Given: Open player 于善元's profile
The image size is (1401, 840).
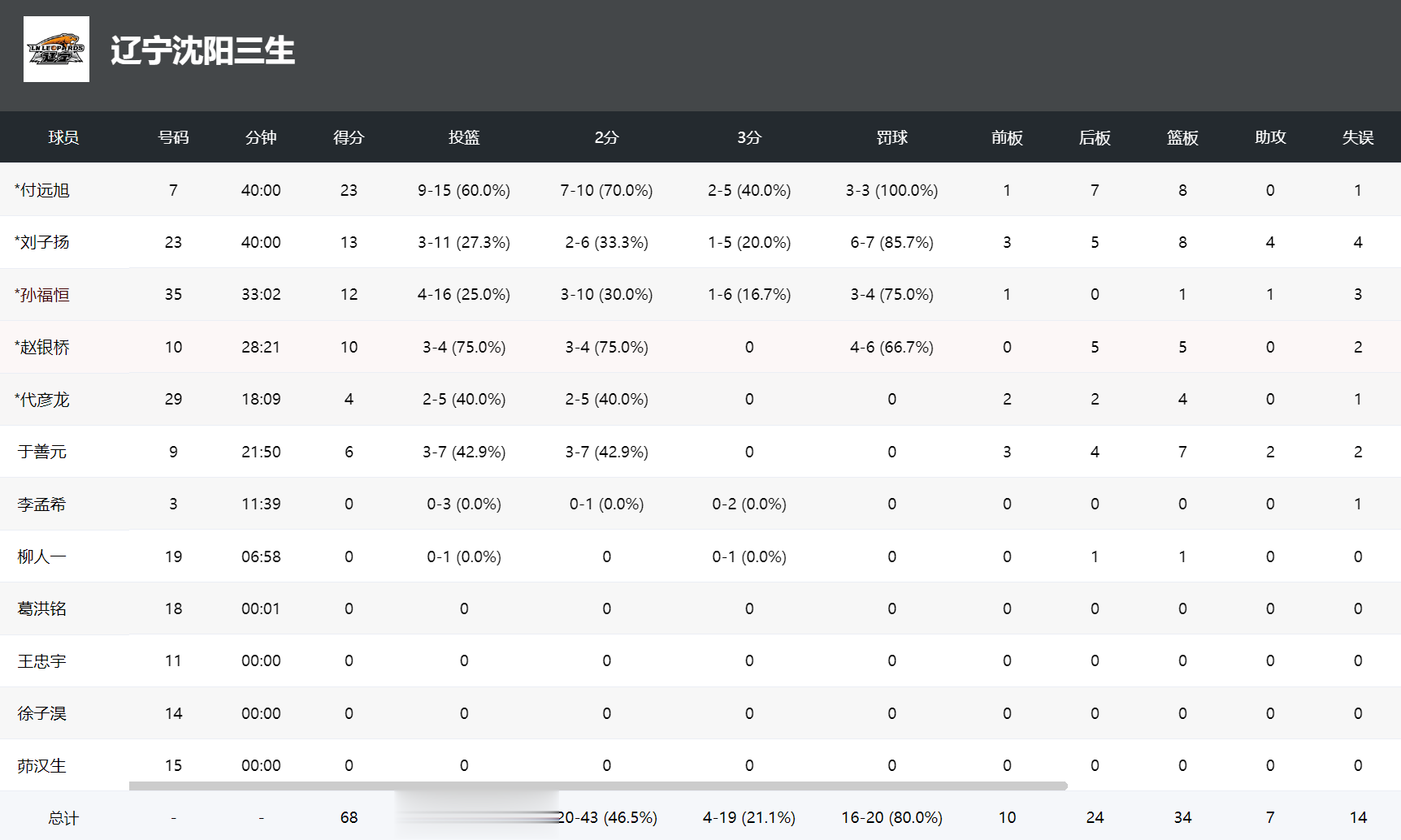Looking at the screenshot, I should 42,452.
